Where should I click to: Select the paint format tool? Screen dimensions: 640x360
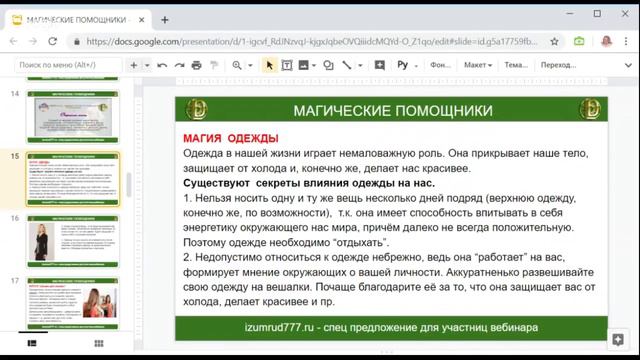click(x=214, y=65)
